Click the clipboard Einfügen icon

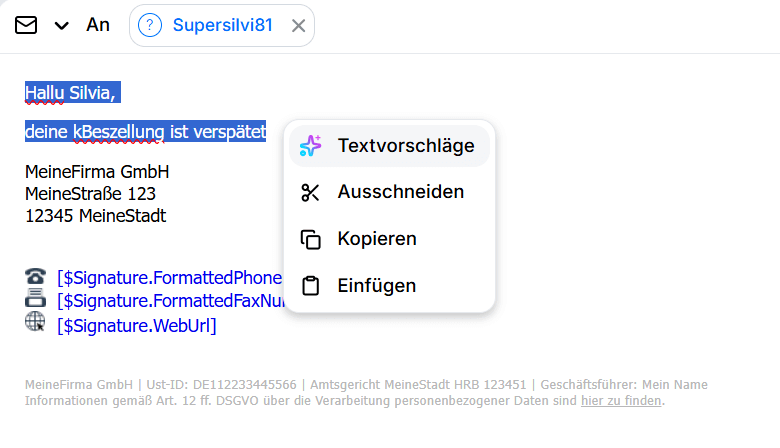pos(311,286)
